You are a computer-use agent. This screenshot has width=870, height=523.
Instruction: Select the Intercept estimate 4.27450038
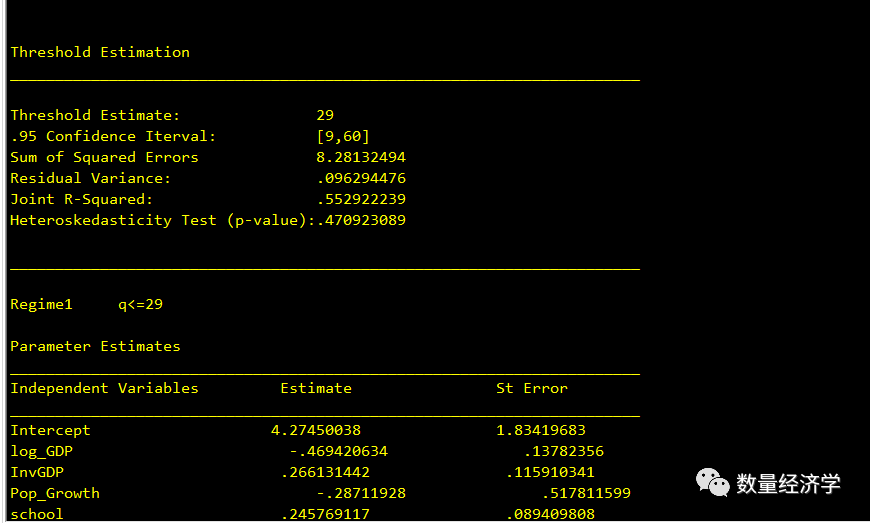(x=316, y=430)
